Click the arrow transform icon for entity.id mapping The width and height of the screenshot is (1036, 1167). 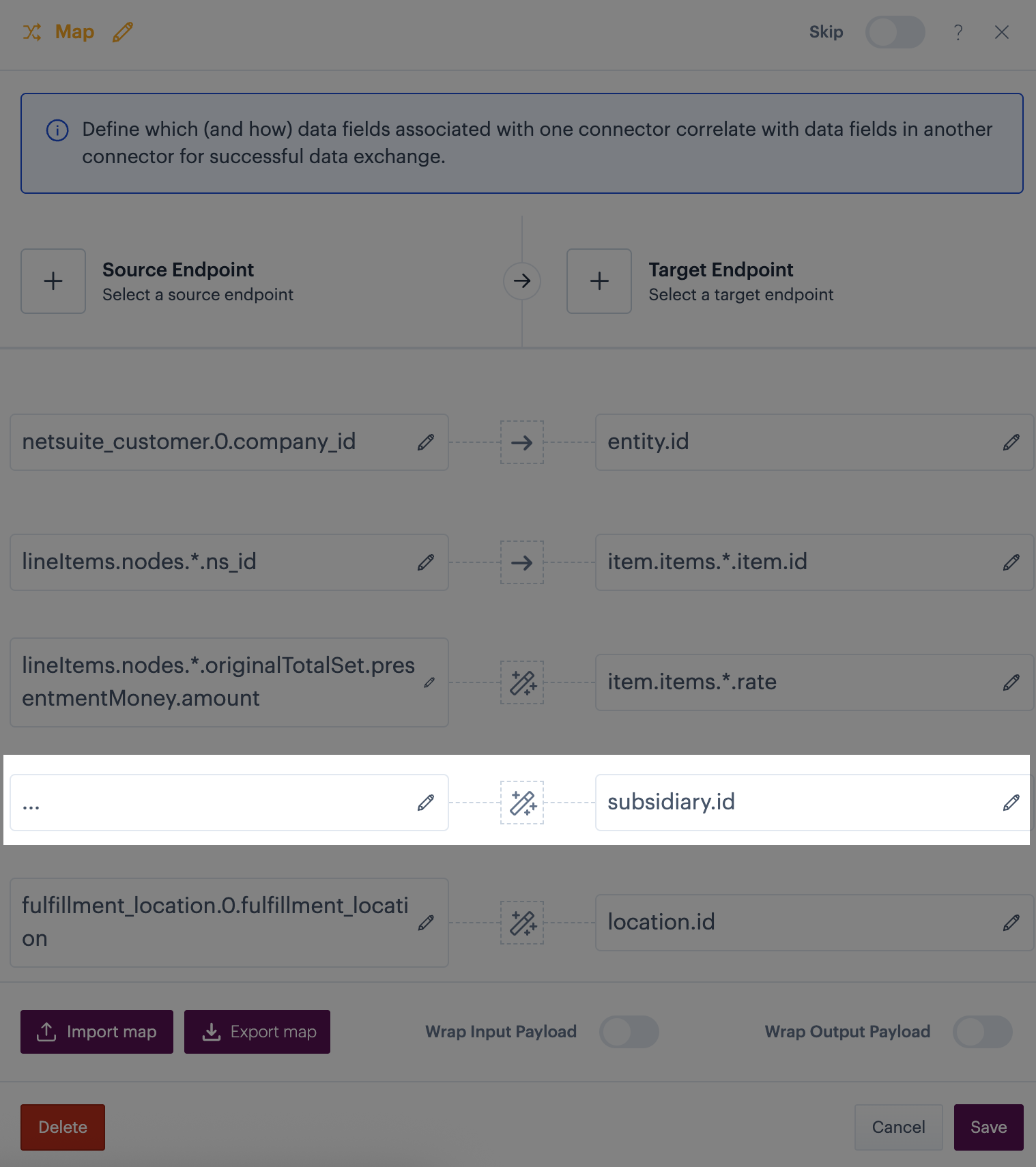(x=522, y=442)
